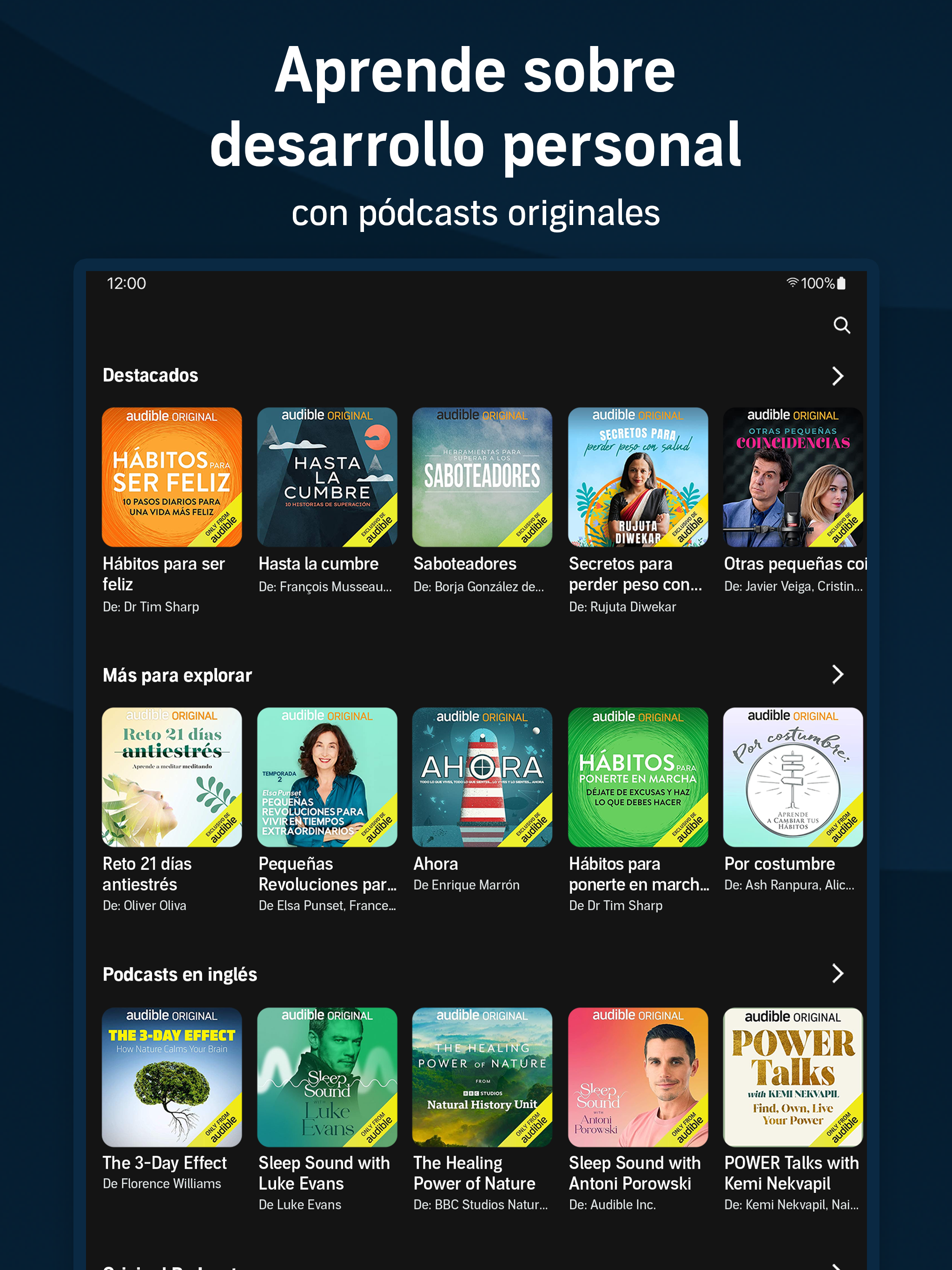Viewport: 952px width, 1270px height.
Task: Select the Más para explorar heading
Action: pyautogui.click(x=178, y=675)
